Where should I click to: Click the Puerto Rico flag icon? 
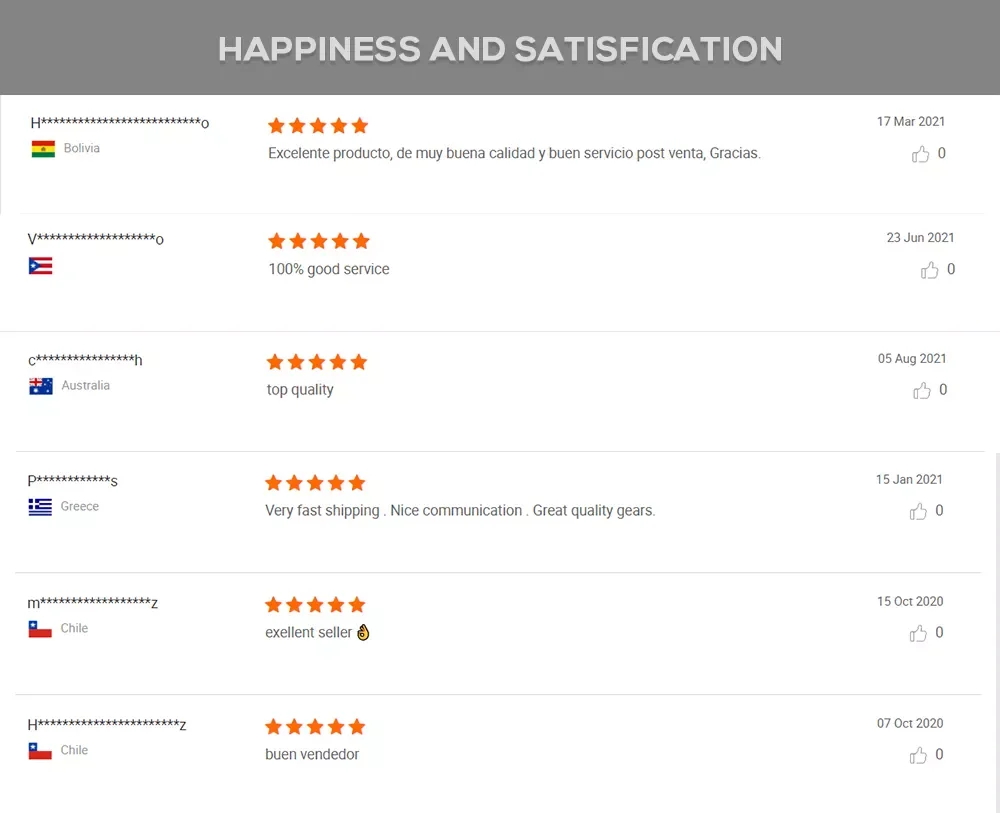pyautogui.click(x=41, y=266)
